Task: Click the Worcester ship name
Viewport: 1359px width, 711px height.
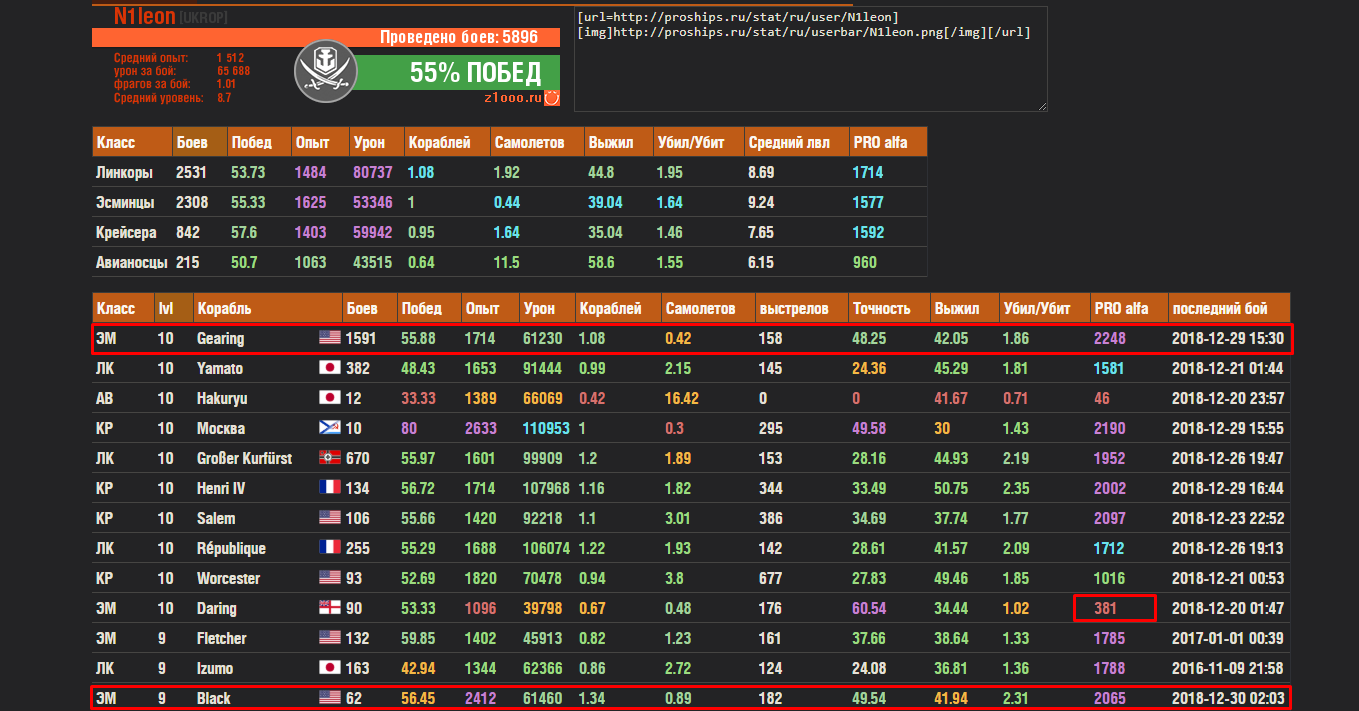Action: (x=228, y=578)
